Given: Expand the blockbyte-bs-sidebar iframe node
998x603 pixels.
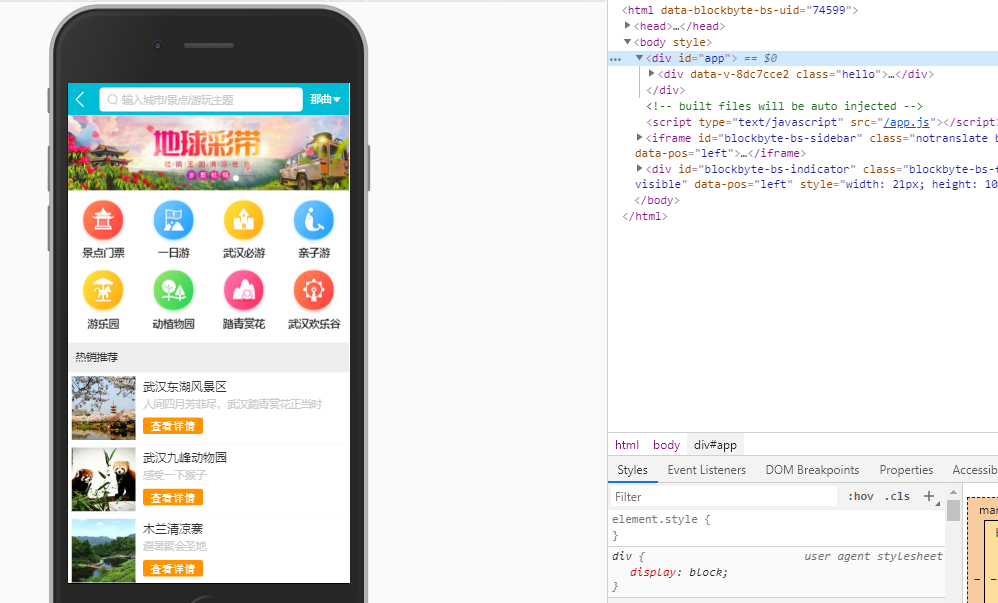Looking at the screenshot, I should pyautogui.click(x=640, y=137).
